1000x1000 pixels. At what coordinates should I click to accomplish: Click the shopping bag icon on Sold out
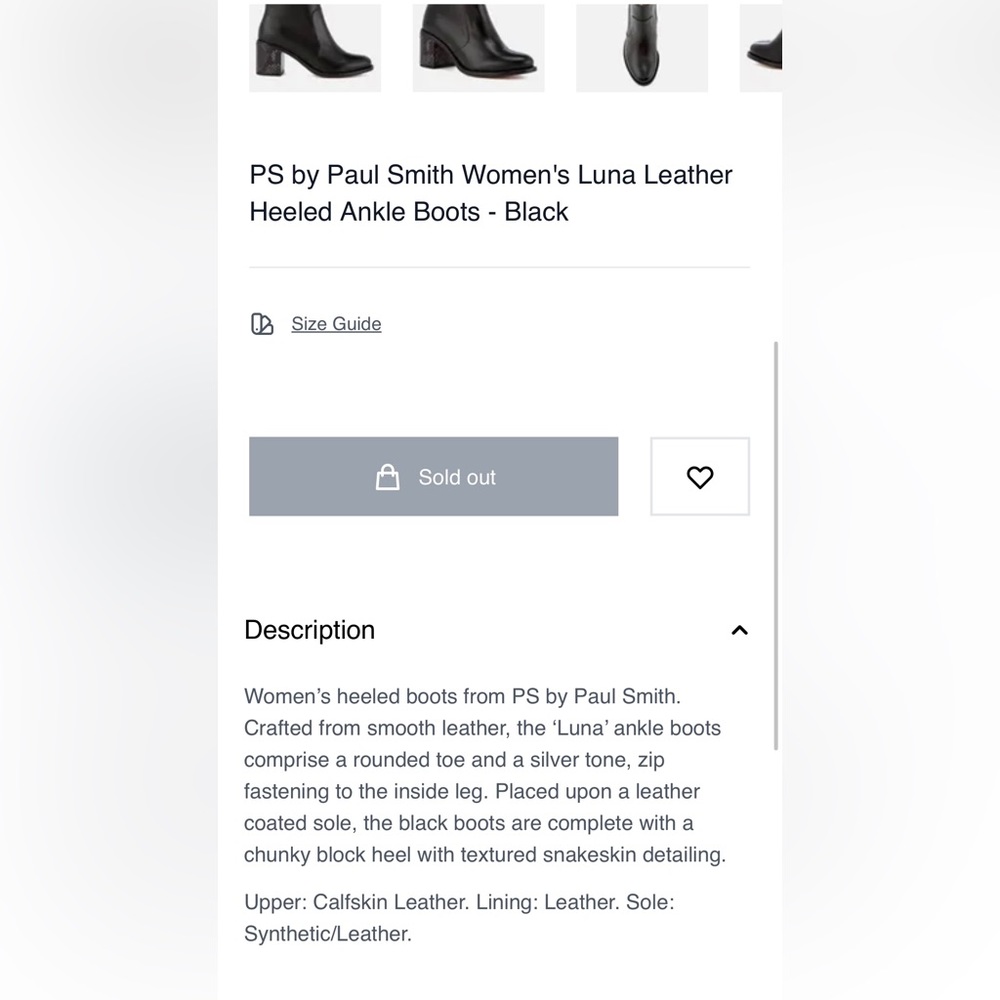tap(387, 477)
